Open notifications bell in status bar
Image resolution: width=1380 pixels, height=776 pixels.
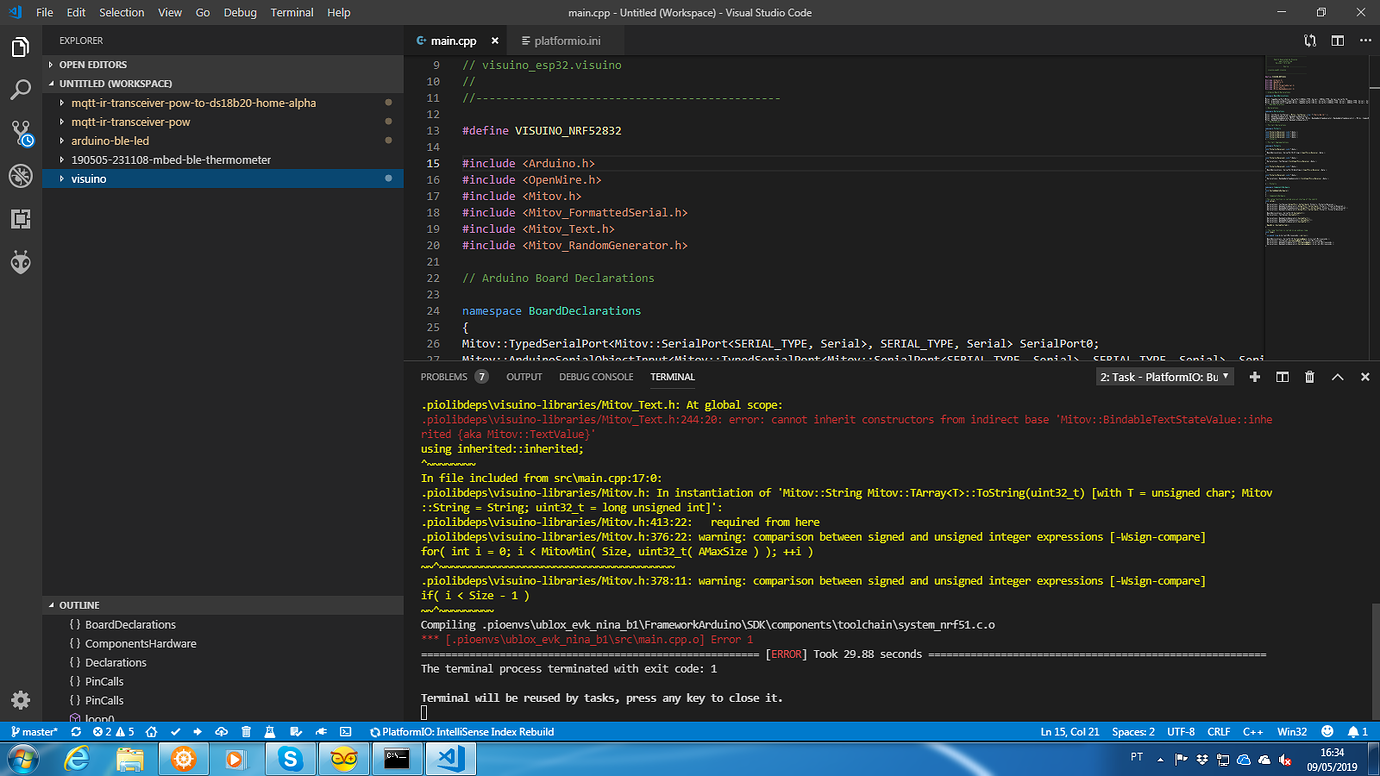[1357, 732]
